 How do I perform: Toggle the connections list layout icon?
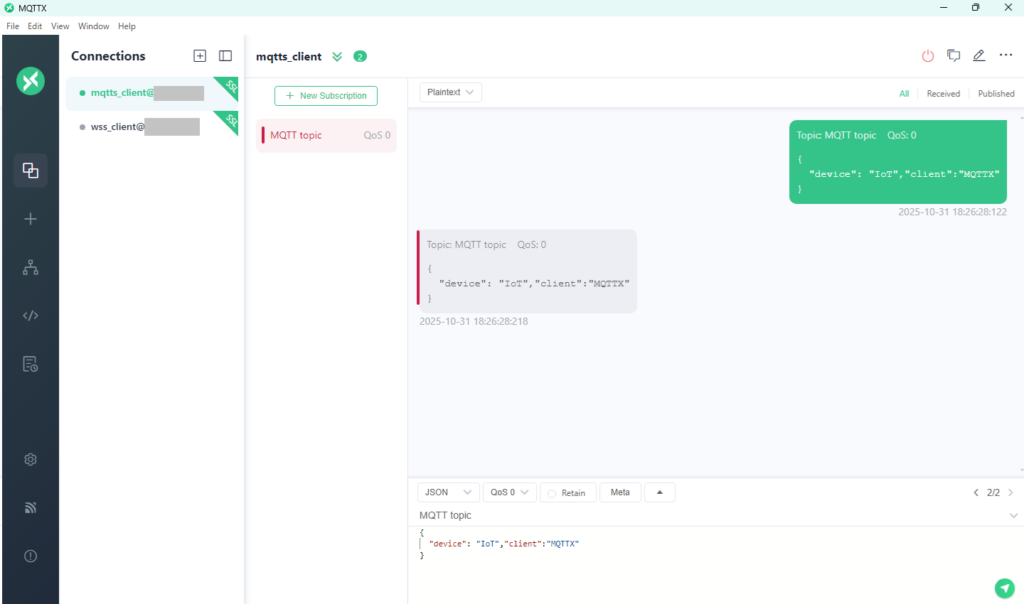[x=225, y=56]
